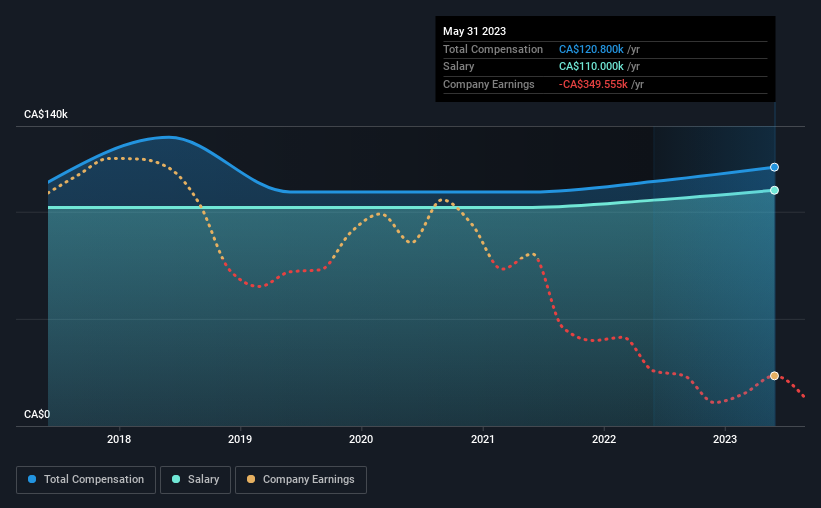Click the CA$0 y-axis label
The height and width of the screenshot is (508, 821).
37,414
